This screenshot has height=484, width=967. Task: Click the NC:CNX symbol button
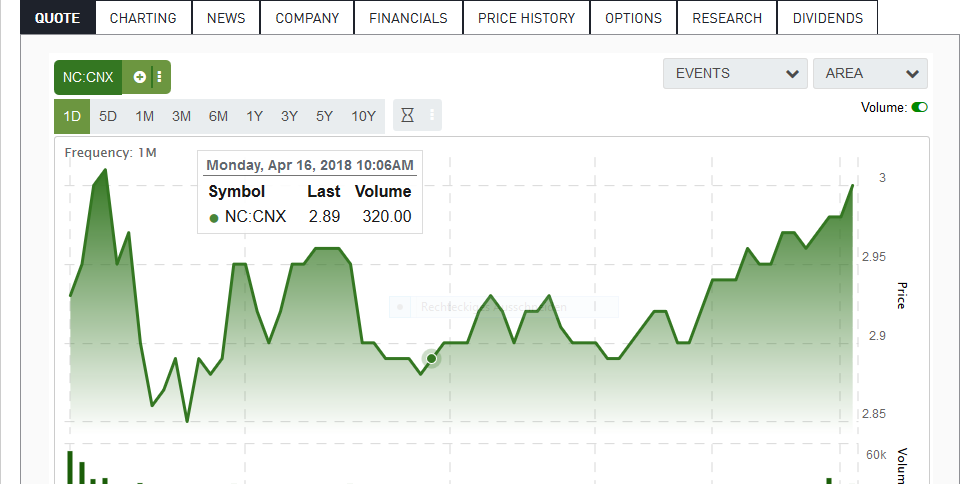90,77
